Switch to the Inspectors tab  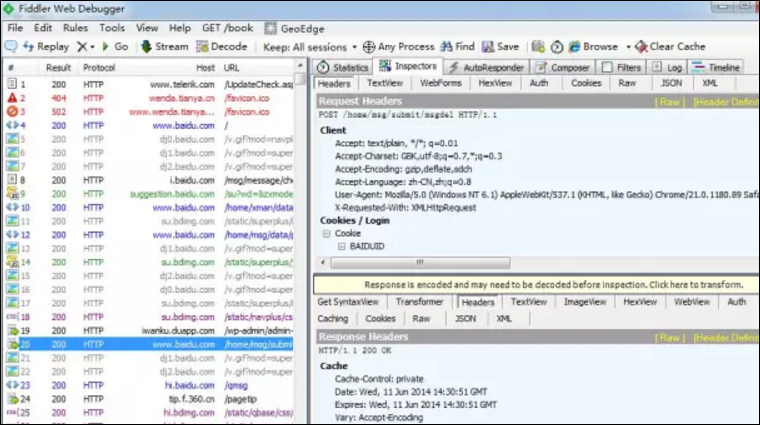tap(408, 66)
